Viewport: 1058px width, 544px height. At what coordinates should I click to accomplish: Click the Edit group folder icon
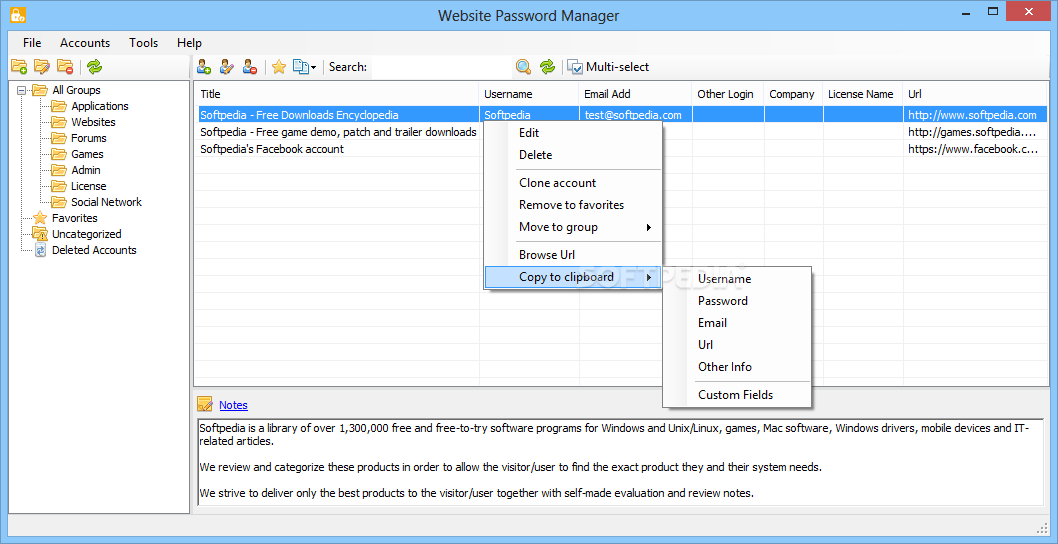coord(42,66)
